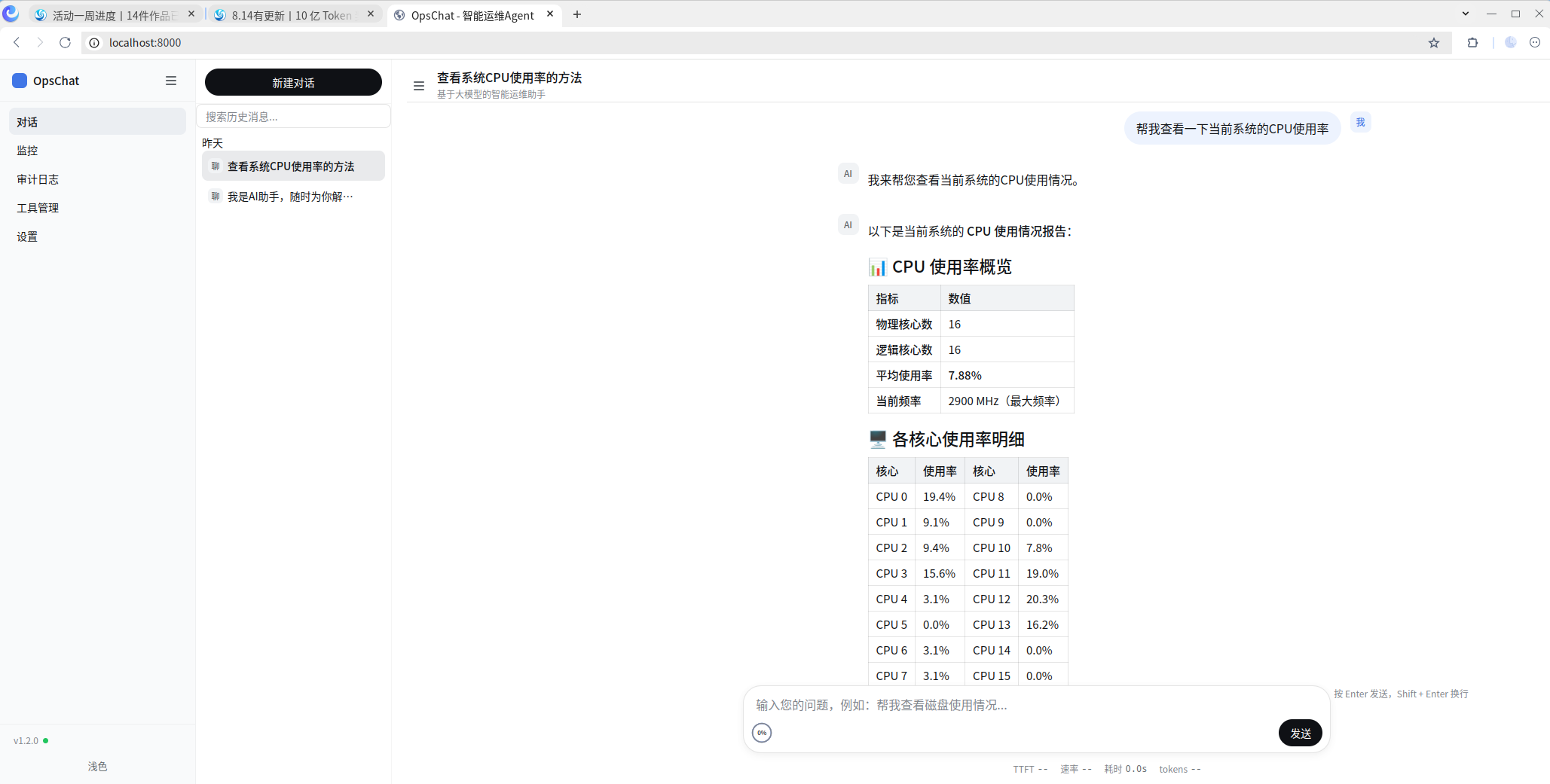Start a chat with 新建对话 button

[293, 82]
